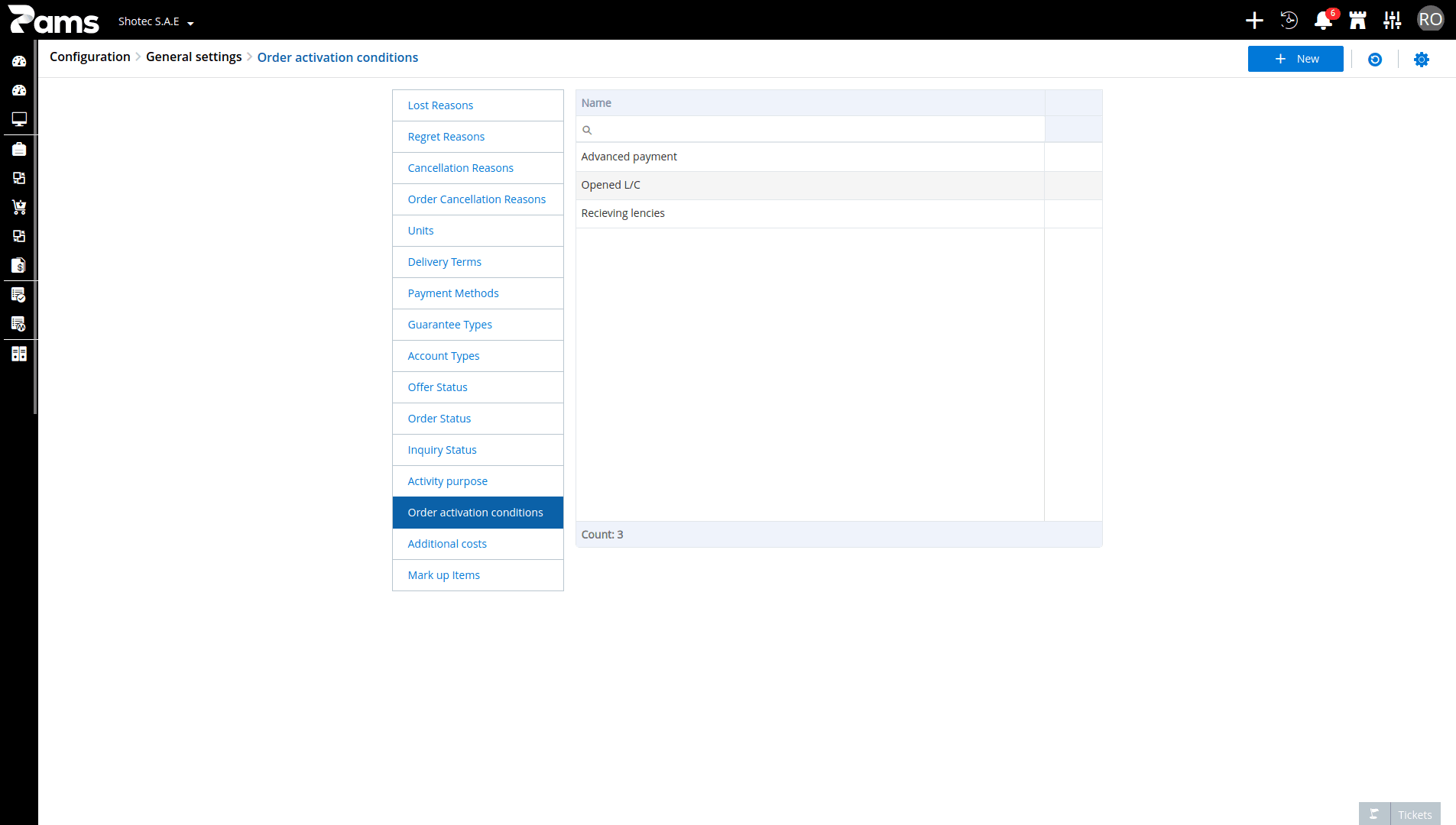Open the Units settings item
This screenshot has width=1456, height=825.
pos(478,231)
